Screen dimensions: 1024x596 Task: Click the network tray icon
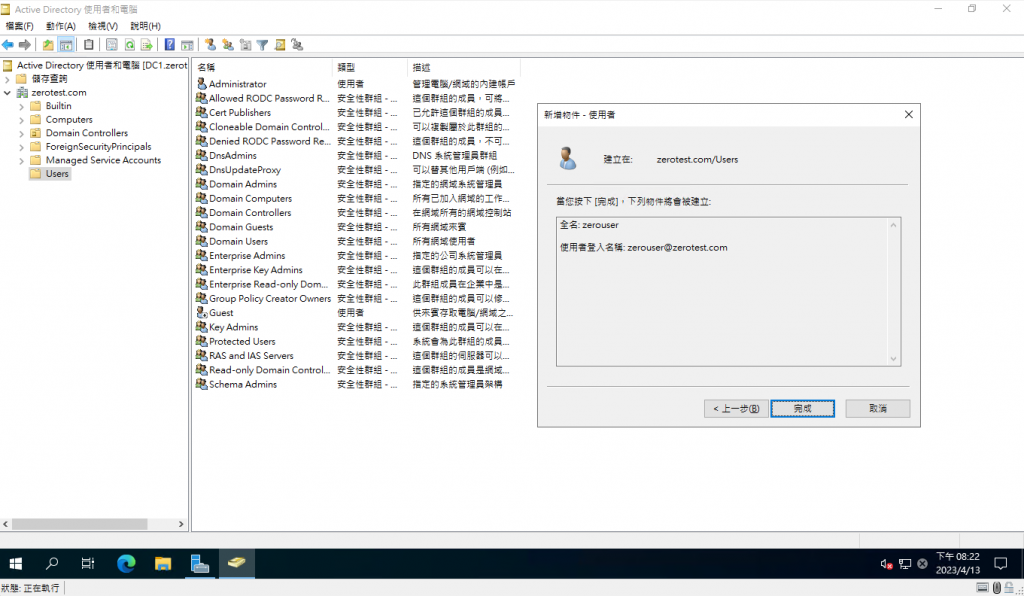pyautogui.click(x=904, y=563)
